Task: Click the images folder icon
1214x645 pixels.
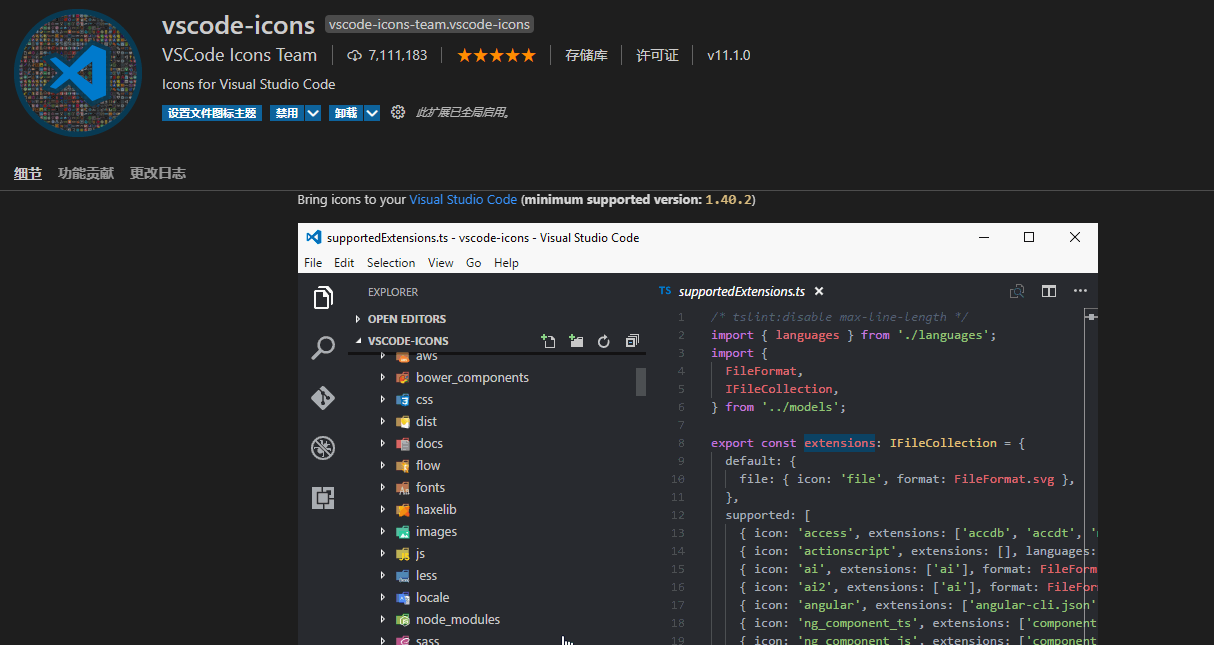Action: [x=403, y=532]
